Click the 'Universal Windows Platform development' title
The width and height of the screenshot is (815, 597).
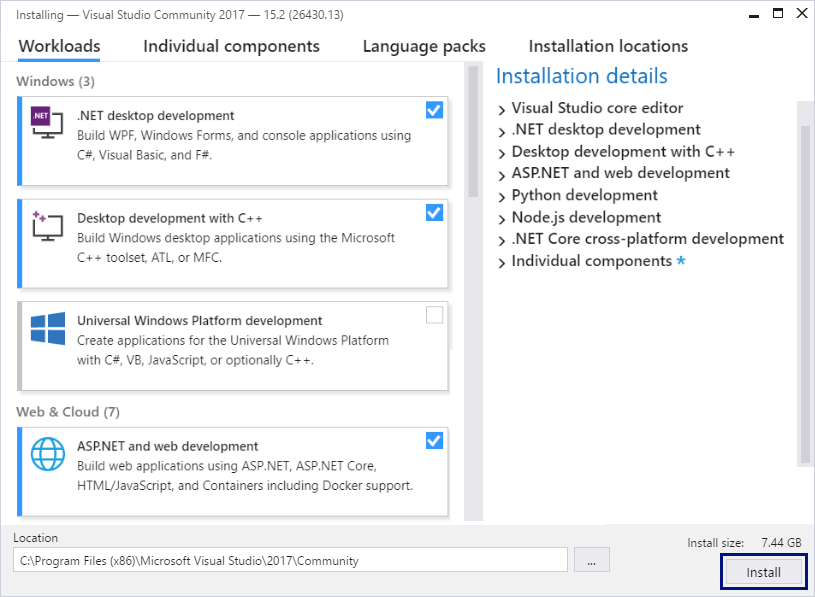tap(200, 321)
